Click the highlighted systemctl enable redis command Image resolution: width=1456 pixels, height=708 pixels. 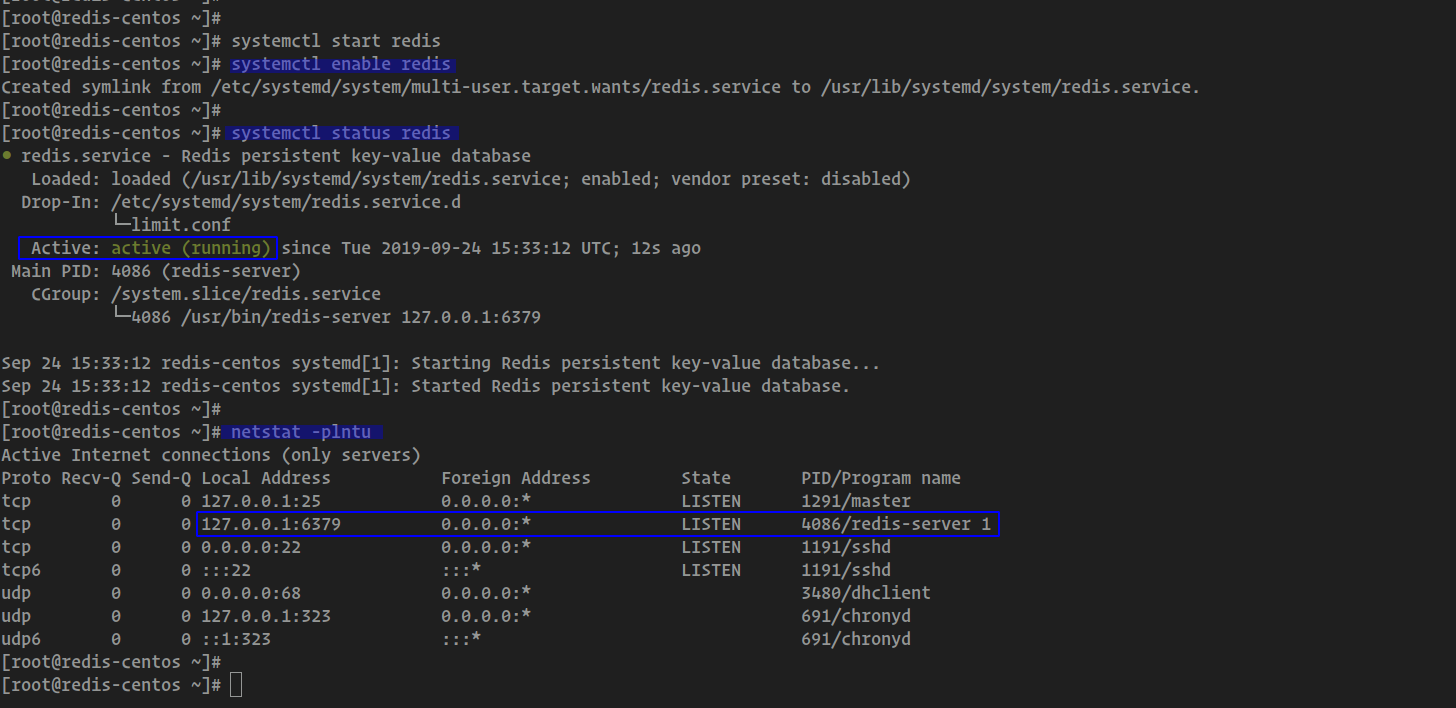tap(341, 63)
